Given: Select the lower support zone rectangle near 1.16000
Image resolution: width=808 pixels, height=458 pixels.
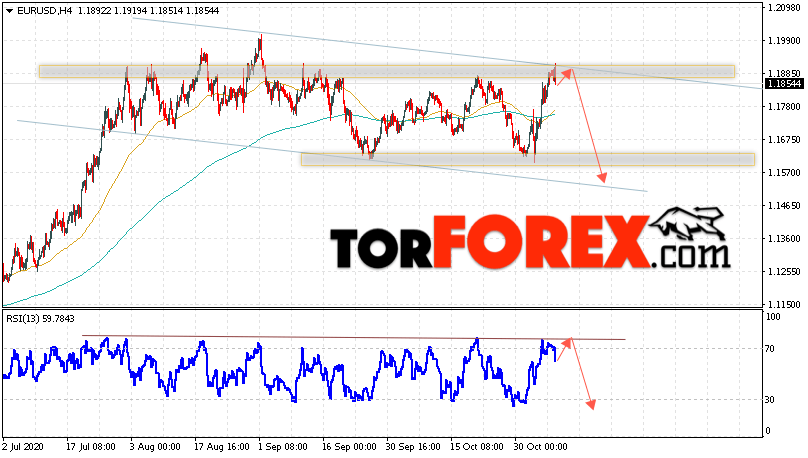Looking at the screenshot, I should [x=528, y=159].
